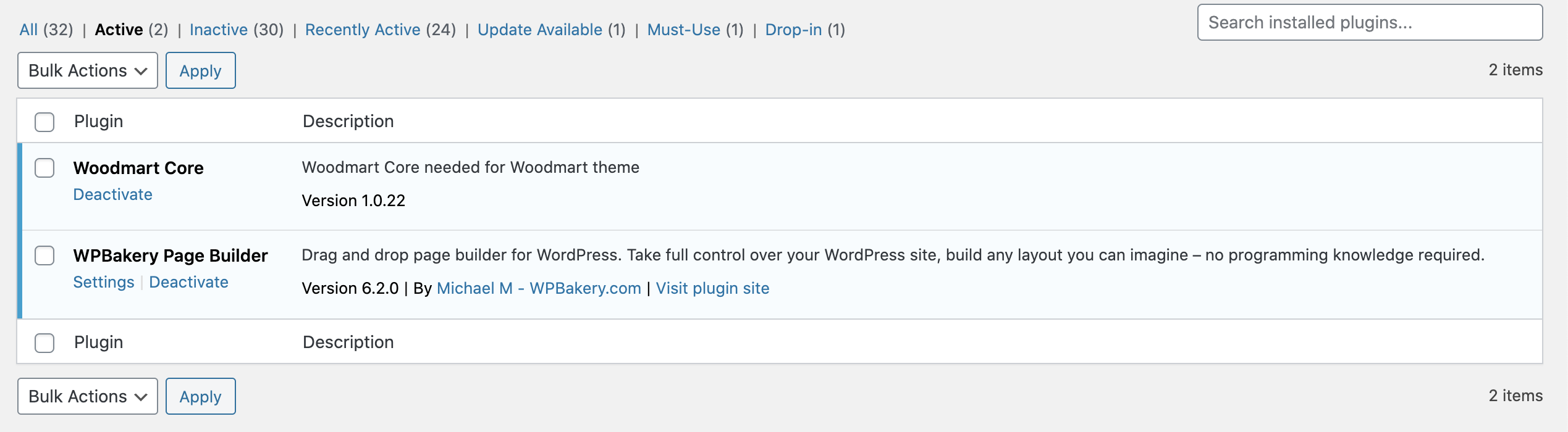Screen dimensions: 1568x432
Task: Show All plugins filter
Action: 28,30
